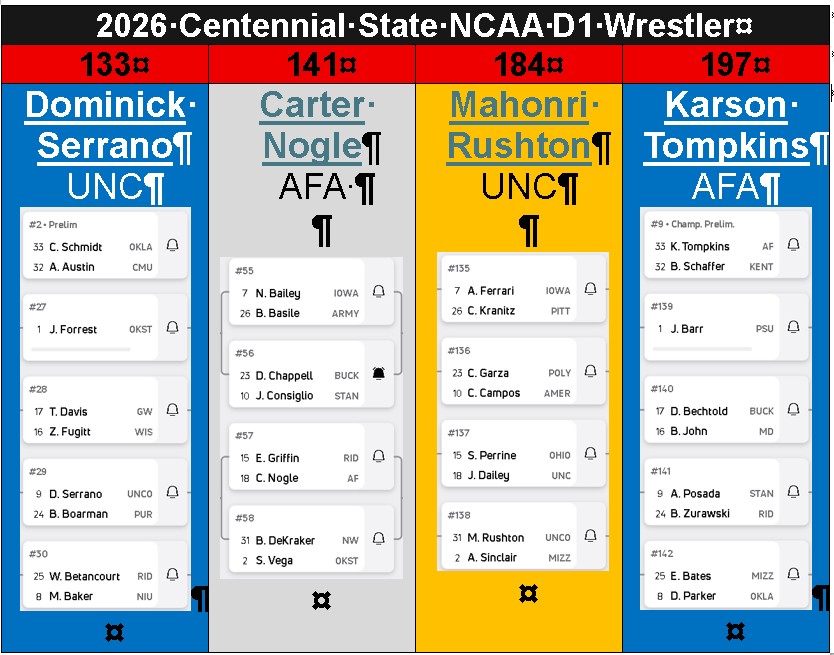
Task: Select the 133 weight class header
Action: (x=105, y=65)
